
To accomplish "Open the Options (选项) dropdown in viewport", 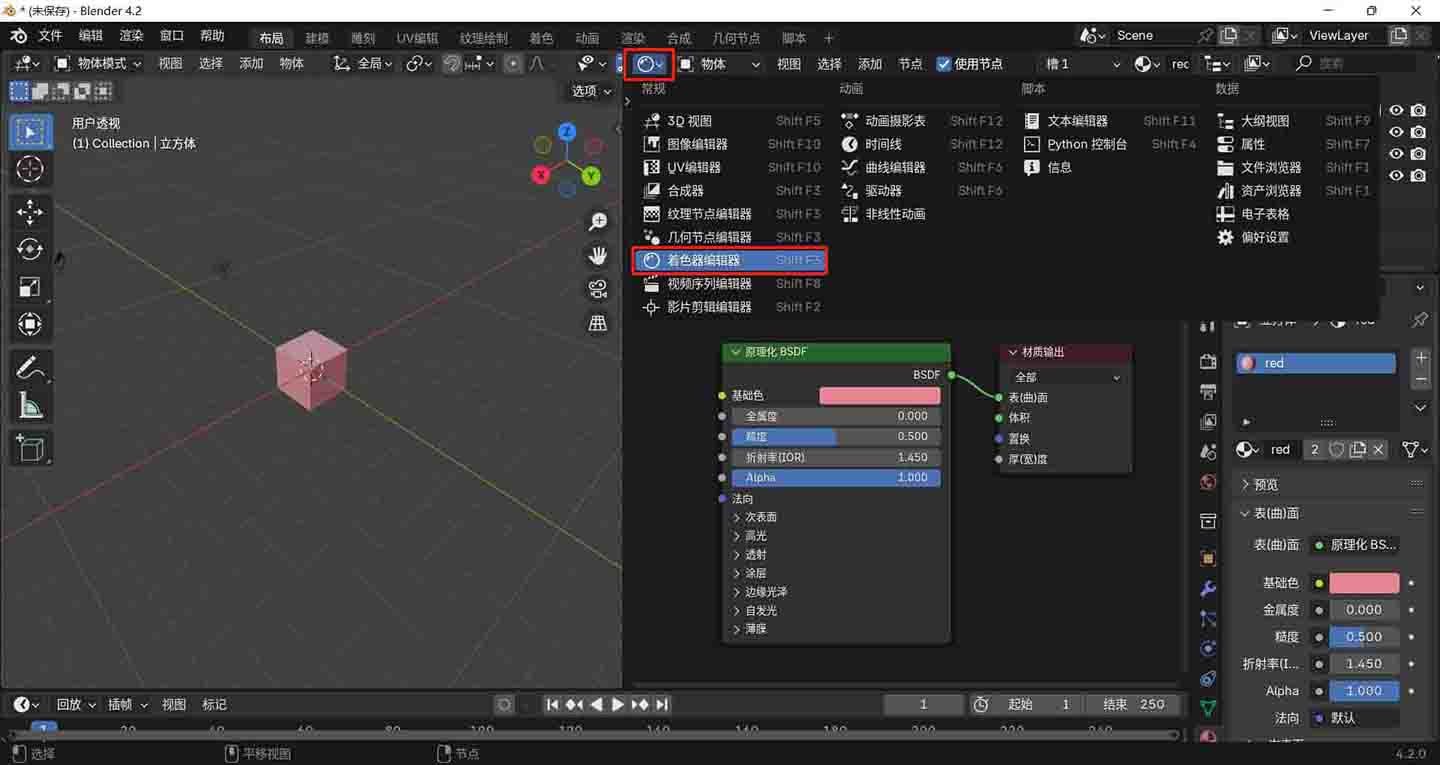I will coord(591,91).
